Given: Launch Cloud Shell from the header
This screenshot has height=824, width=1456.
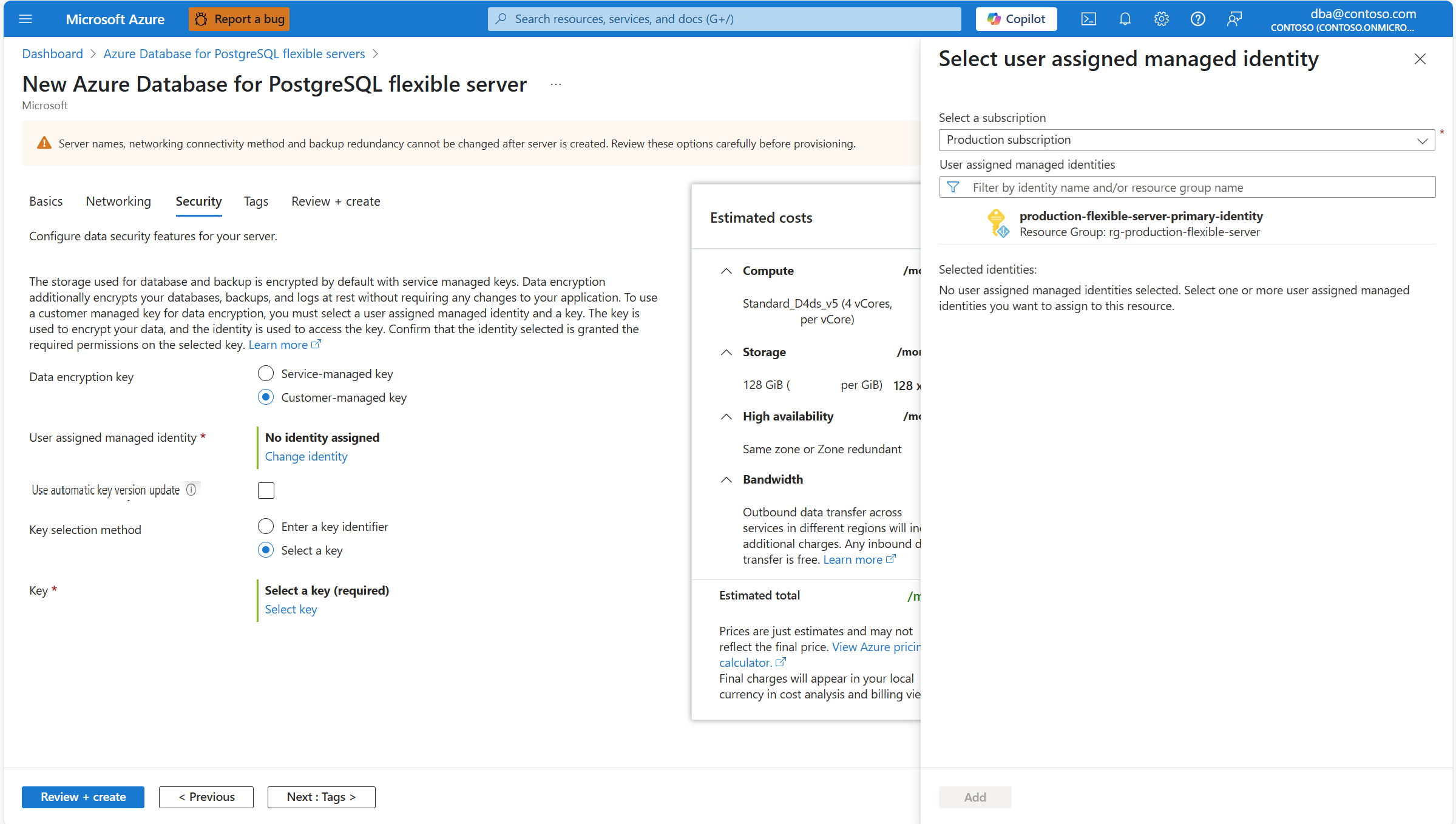Looking at the screenshot, I should (x=1088, y=19).
